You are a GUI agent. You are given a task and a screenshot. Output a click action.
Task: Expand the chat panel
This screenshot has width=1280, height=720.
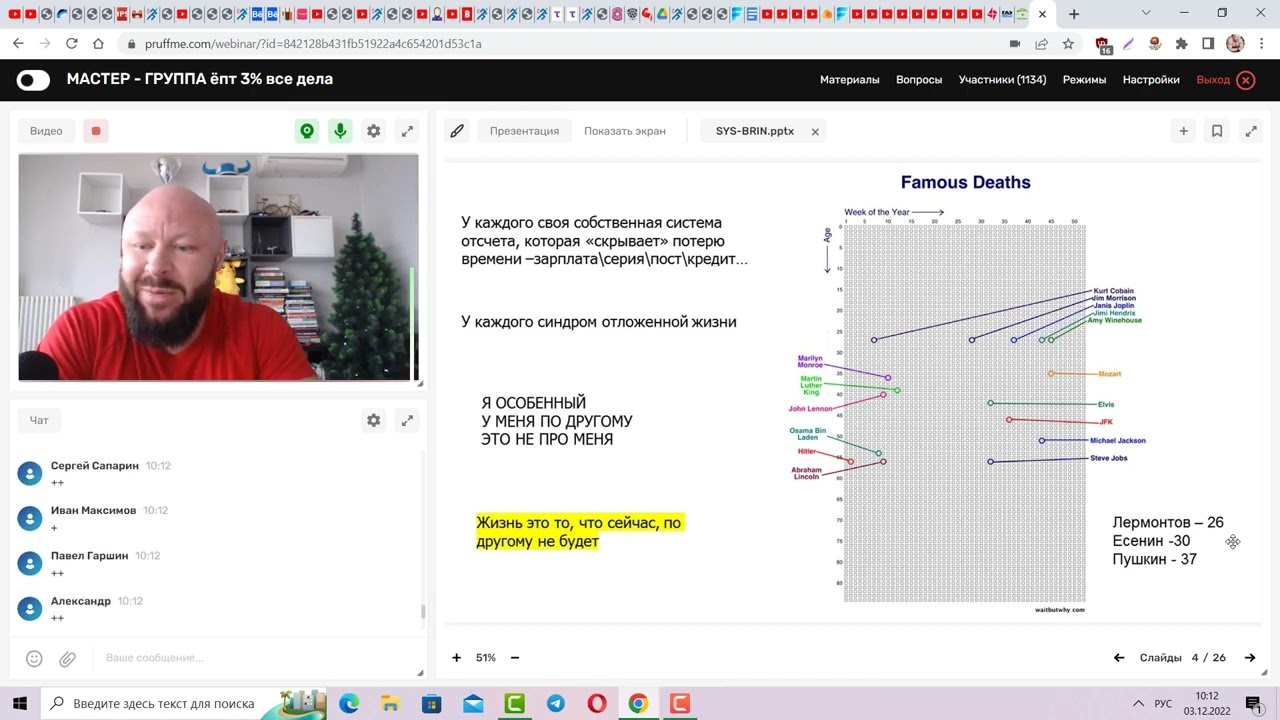click(x=407, y=421)
